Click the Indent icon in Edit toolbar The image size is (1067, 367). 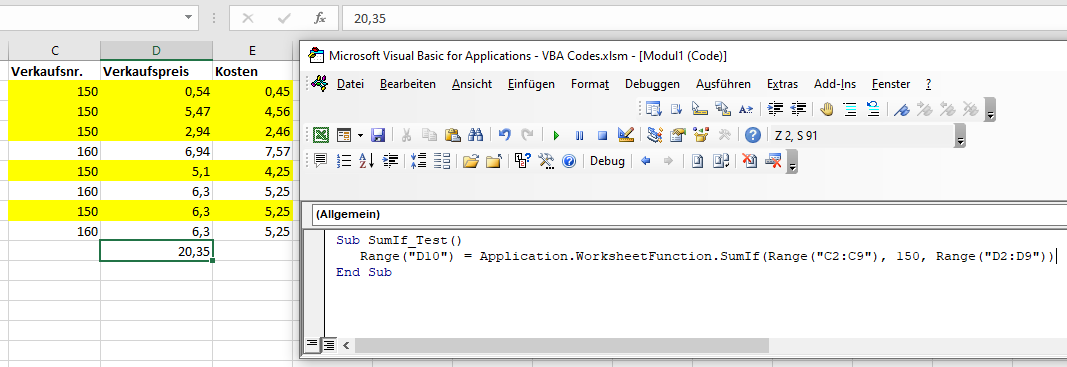775,108
